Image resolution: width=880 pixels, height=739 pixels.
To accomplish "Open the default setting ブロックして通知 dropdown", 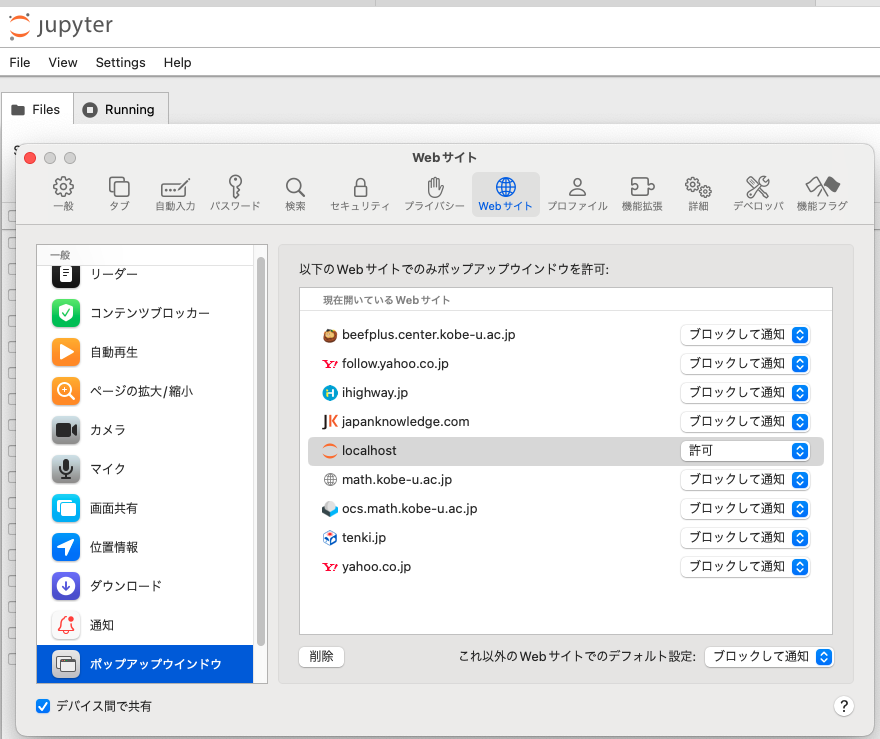I will [768, 657].
